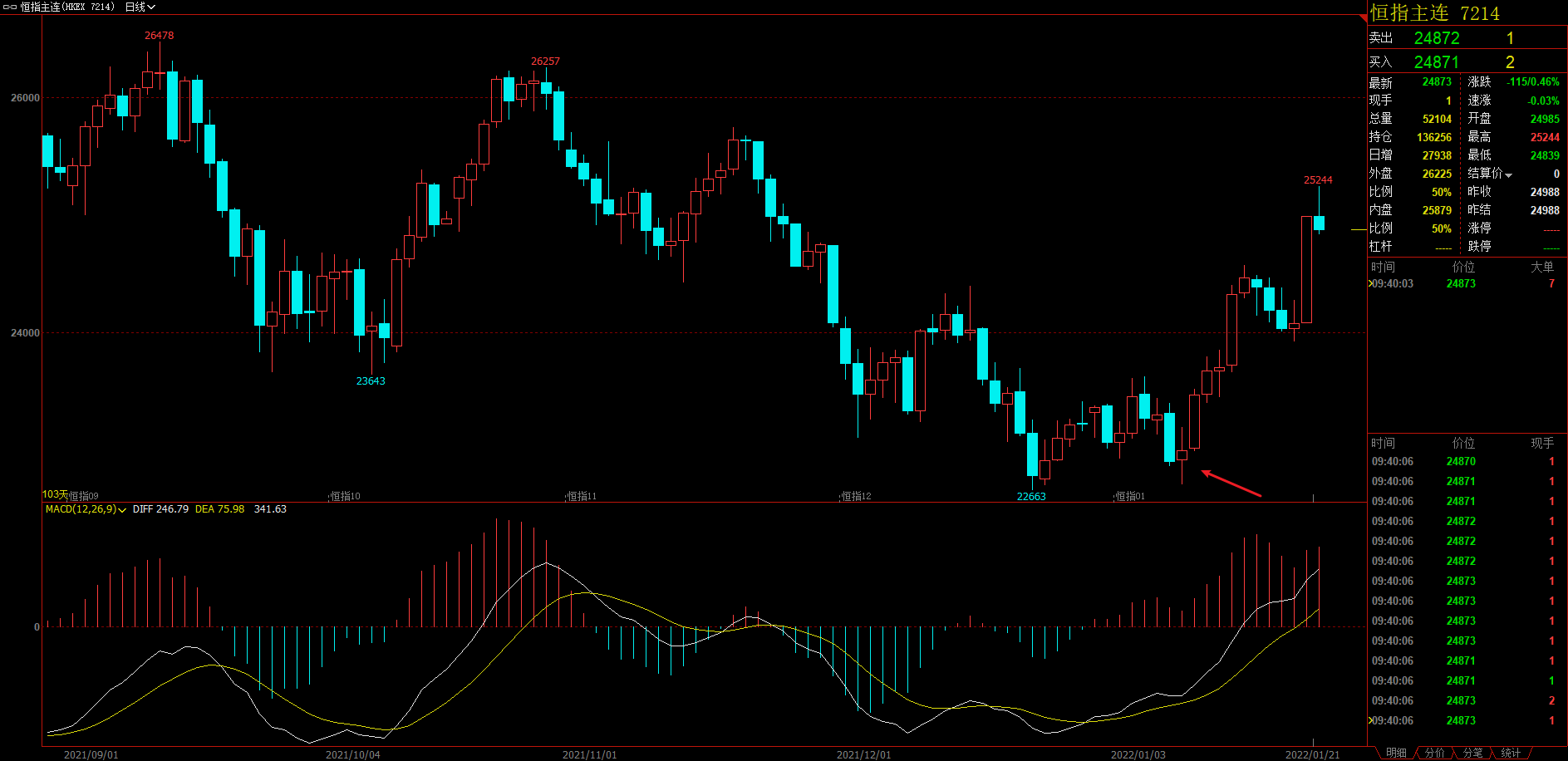1568x761 pixels.
Task: Click the 恒指主连 7214 contract title
Action: [x=1434, y=13]
